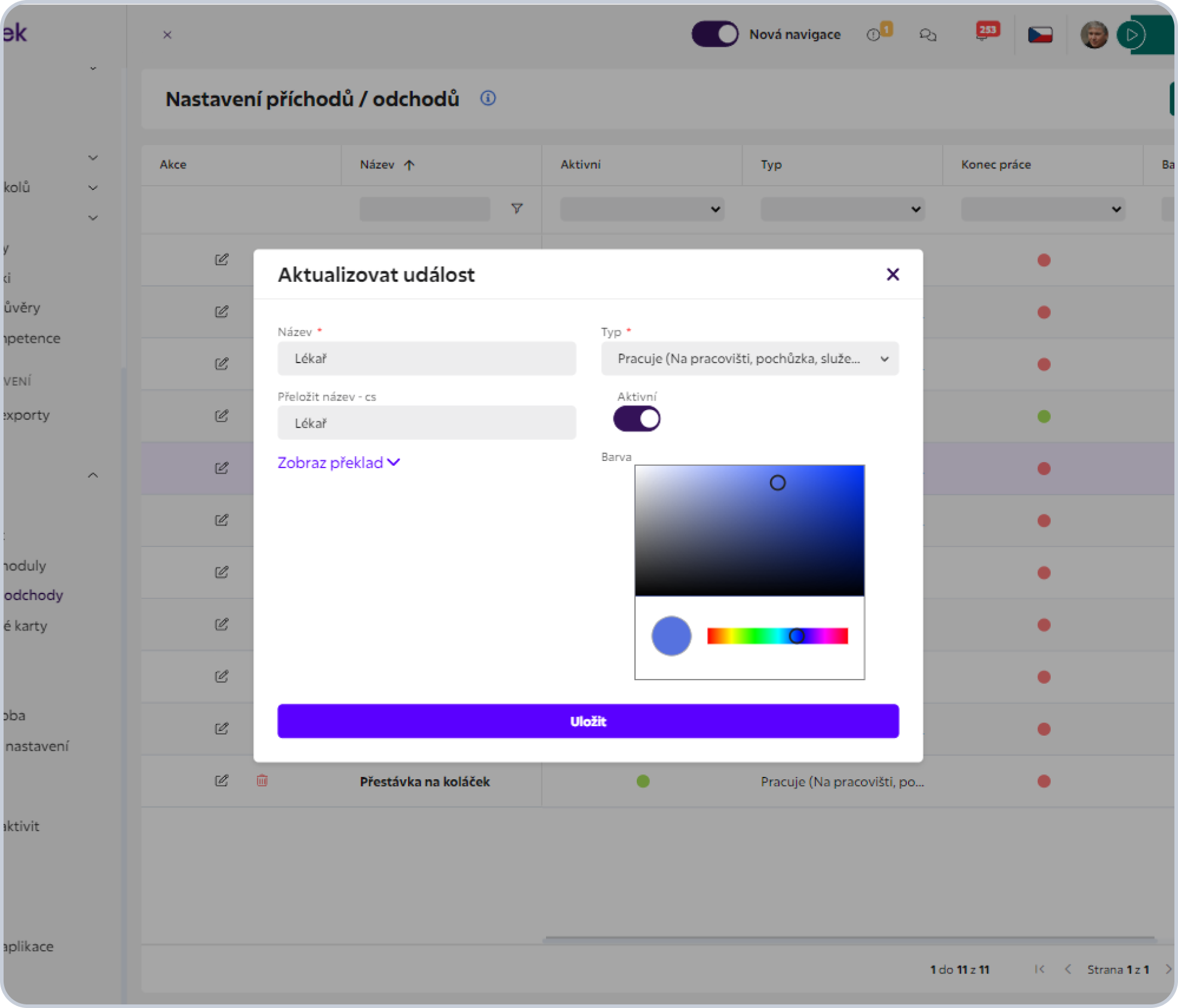Screen dimensions: 1178x1008
Task: Open the úvěry sidebar item
Action: click(22, 308)
